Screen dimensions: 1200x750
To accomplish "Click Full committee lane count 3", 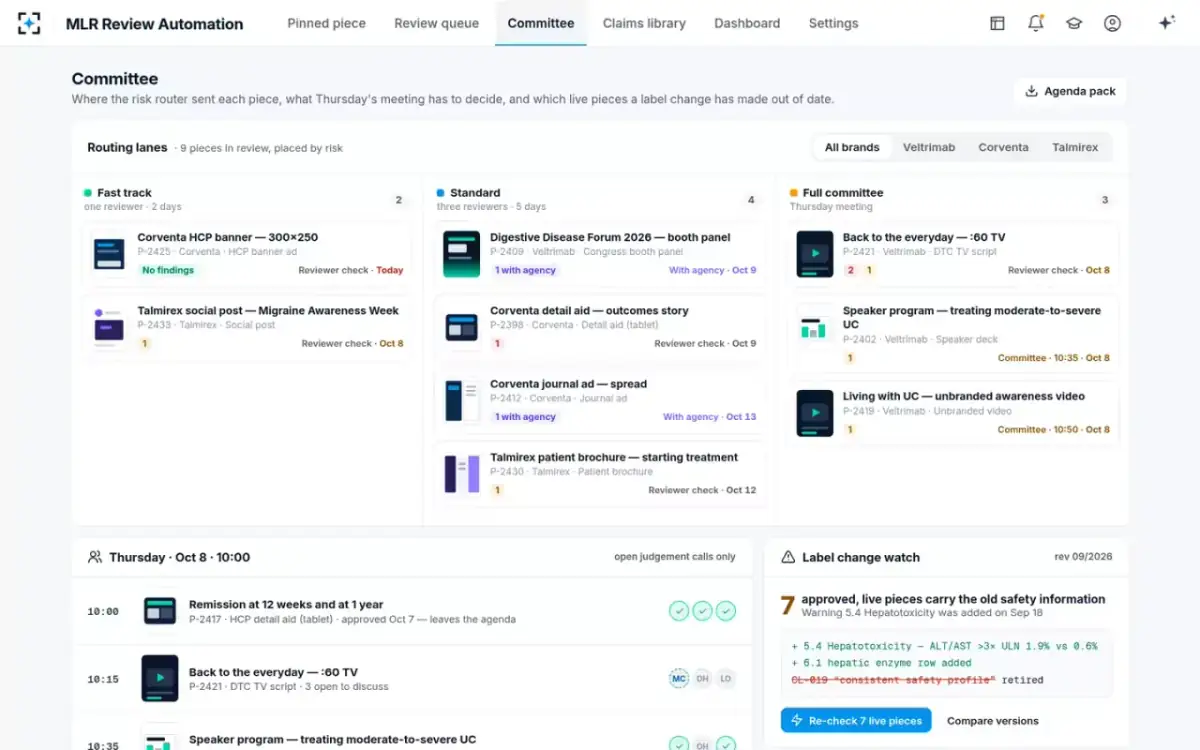I will tap(1105, 200).
